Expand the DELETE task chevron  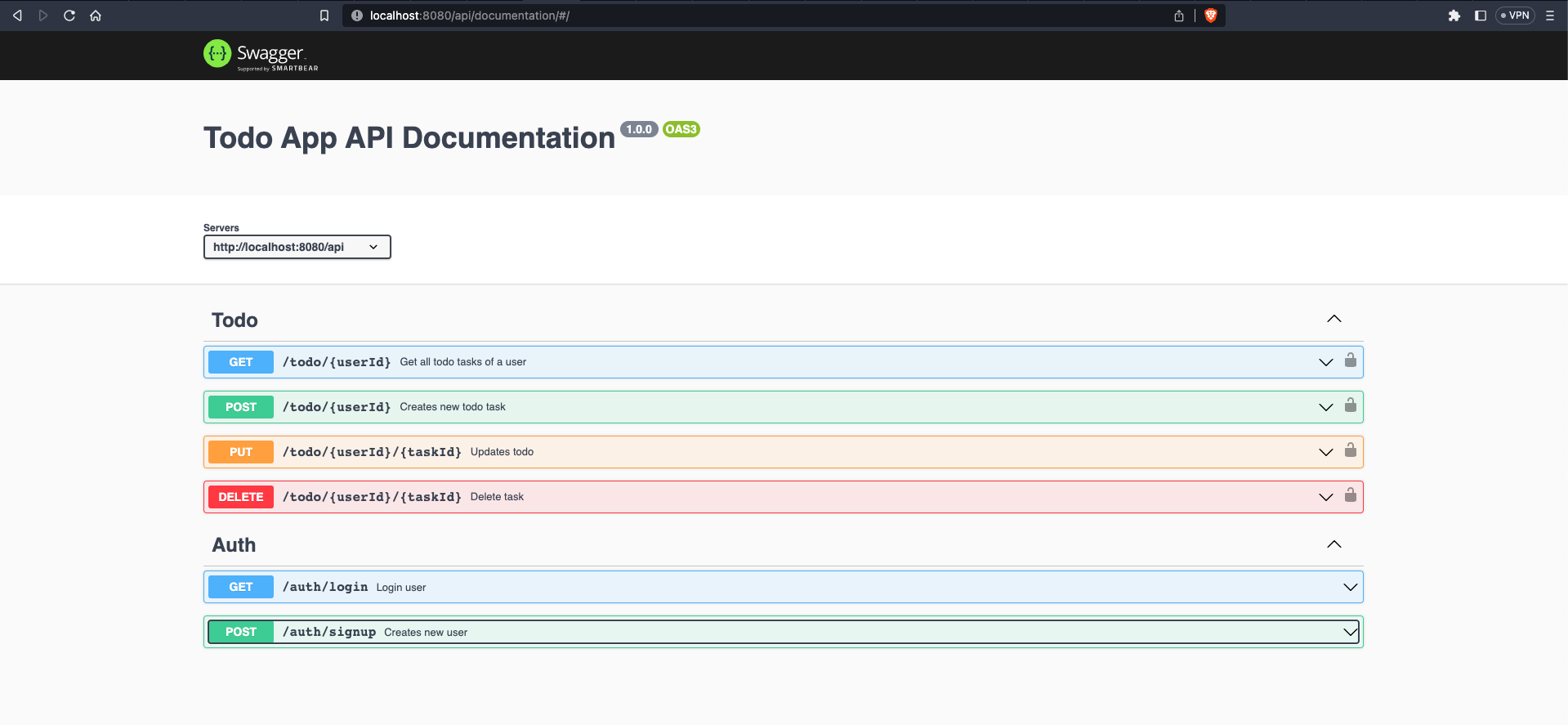(x=1326, y=497)
